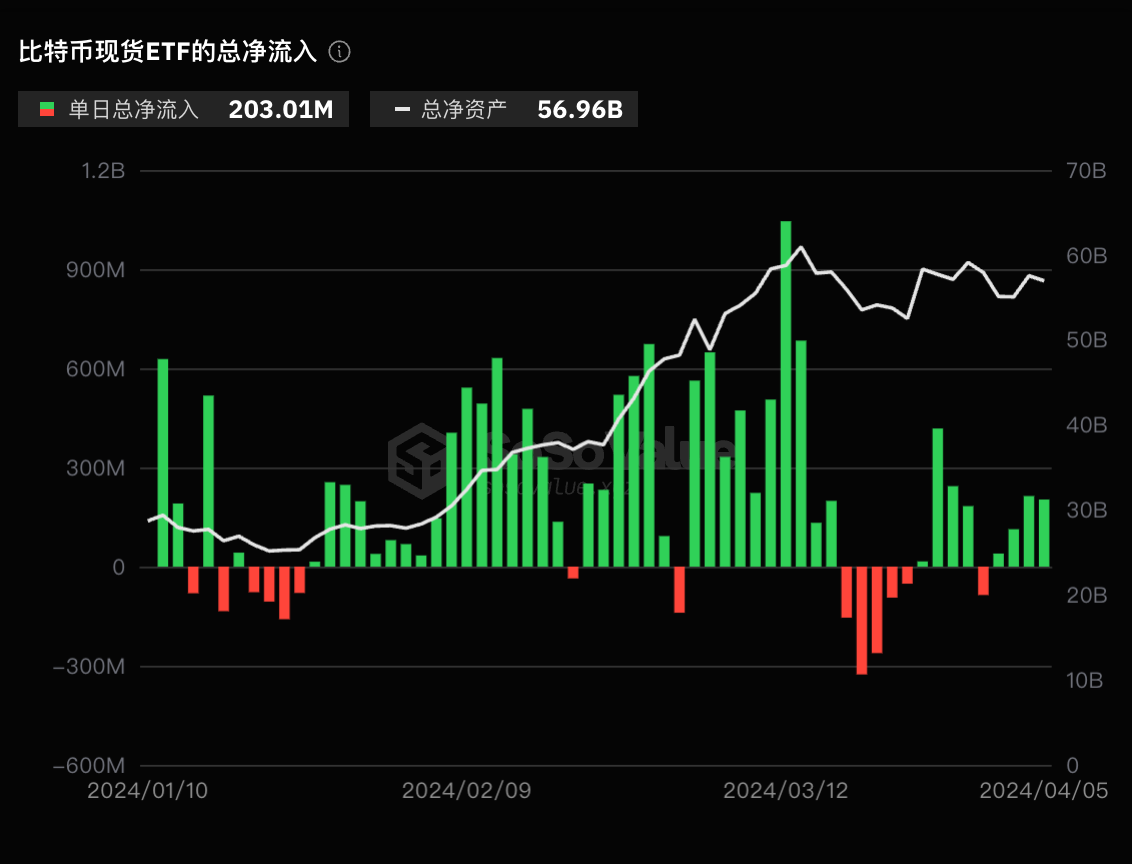Viewport: 1132px width, 864px height.
Task: Click the 70B label on the right axis
Action: click(1086, 171)
